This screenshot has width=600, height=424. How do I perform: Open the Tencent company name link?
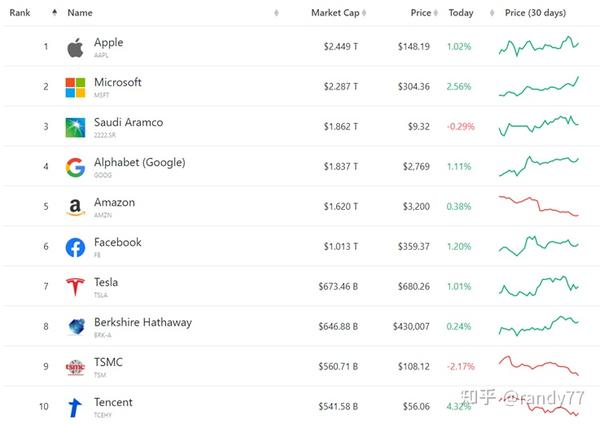tap(113, 403)
